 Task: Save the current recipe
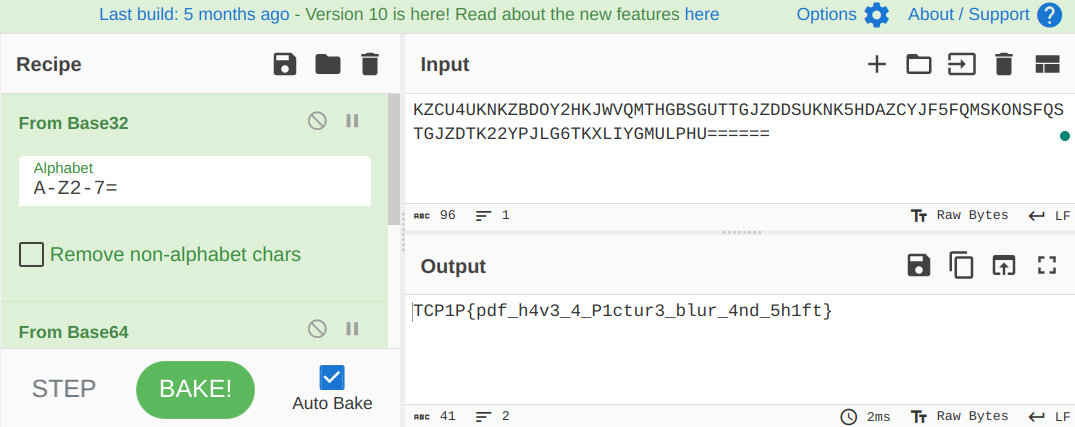pyautogui.click(x=285, y=64)
